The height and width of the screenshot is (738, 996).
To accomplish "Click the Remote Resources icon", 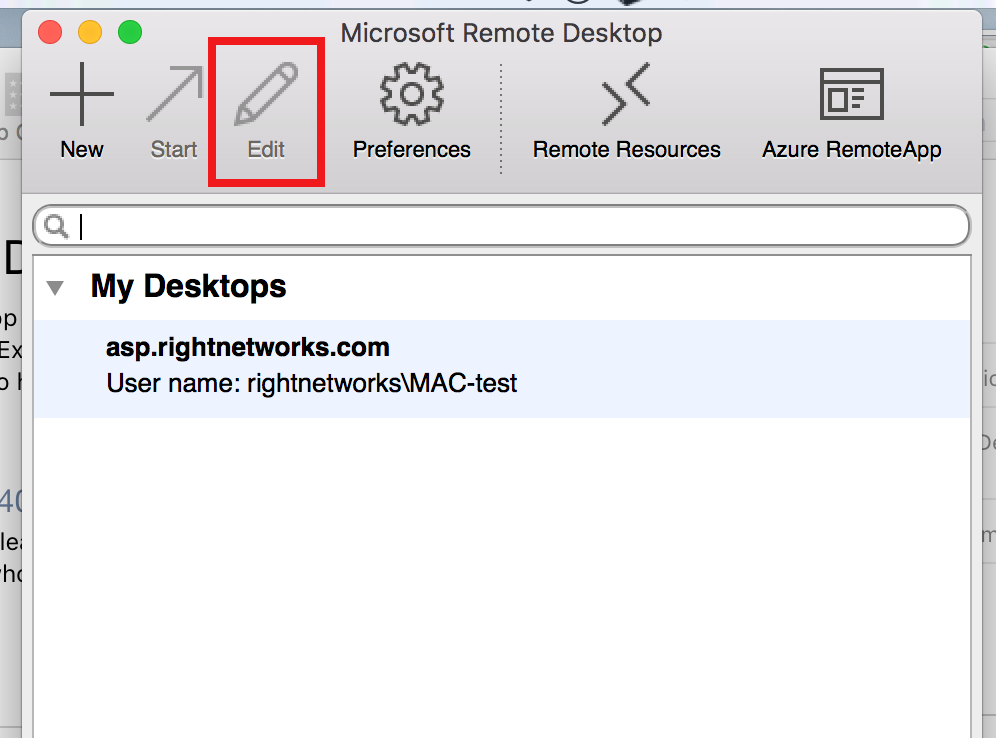I will [x=626, y=94].
